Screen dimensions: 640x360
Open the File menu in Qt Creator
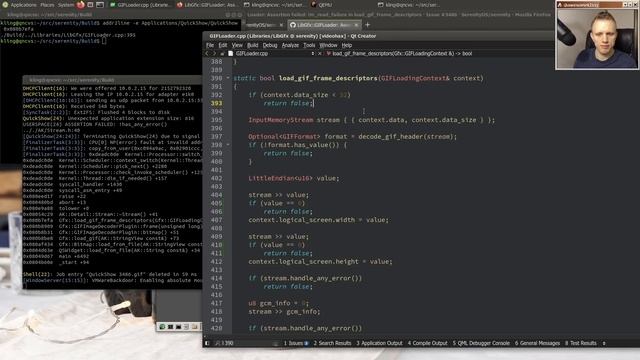210,45
